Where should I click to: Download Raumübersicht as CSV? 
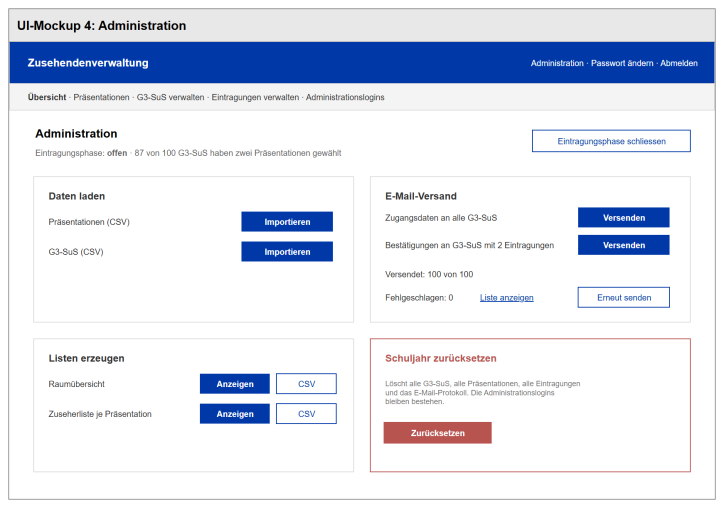click(x=306, y=384)
